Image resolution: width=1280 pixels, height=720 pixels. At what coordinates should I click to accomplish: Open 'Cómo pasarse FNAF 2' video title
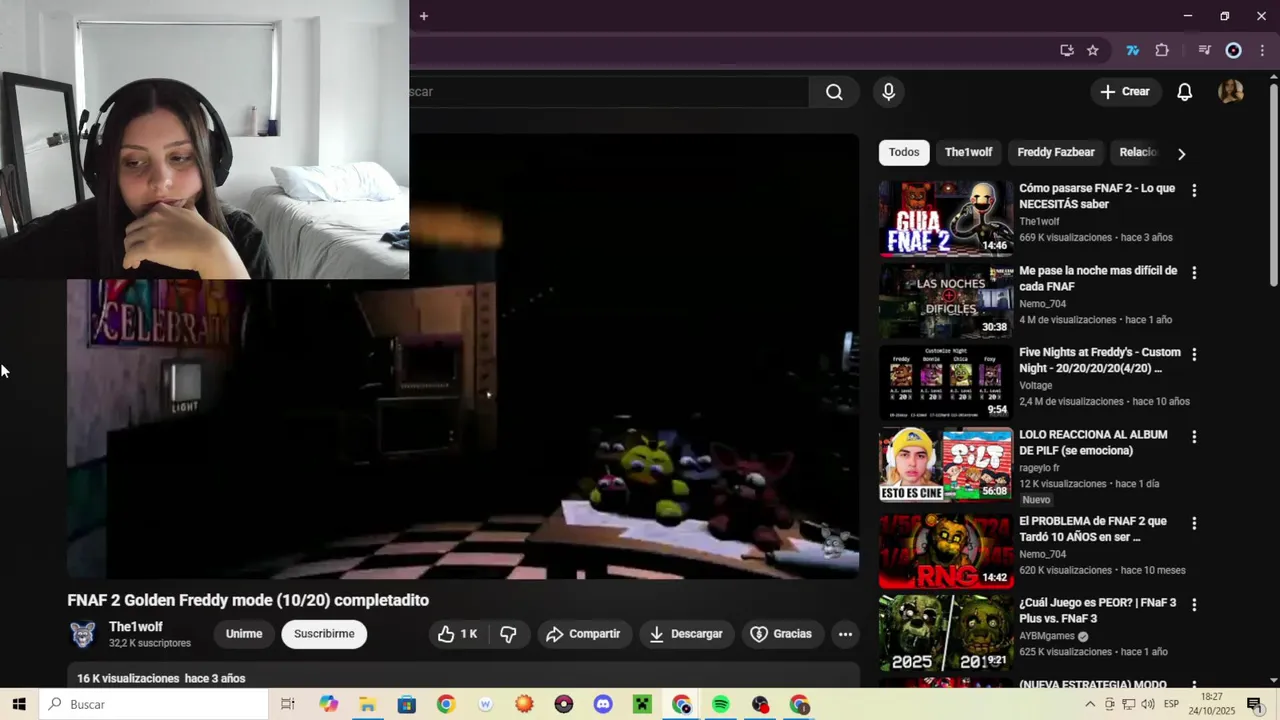(1097, 196)
